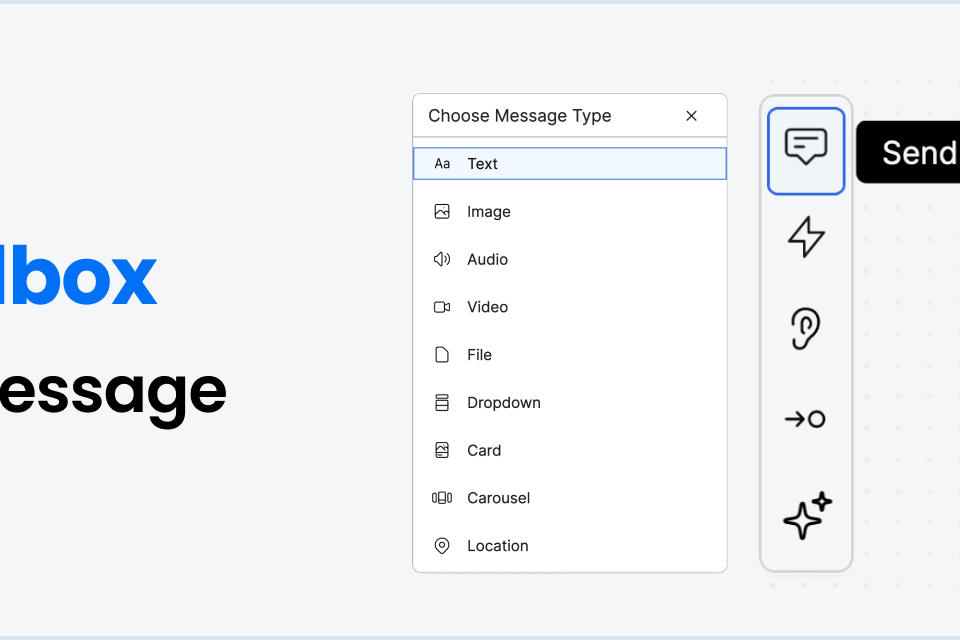
Task: Select the chat message icon in the sidebar
Action: pyautogui.click(x=806, y=150)
